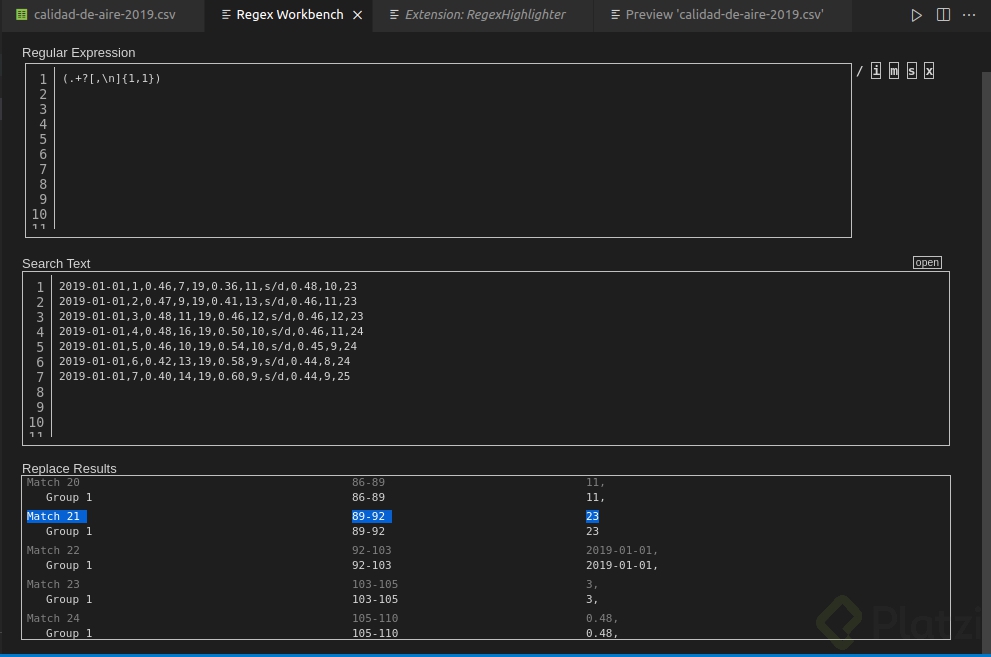Click line number 5 in the regex editor
Screen dimensions: 991x657
tap(43, 139)
